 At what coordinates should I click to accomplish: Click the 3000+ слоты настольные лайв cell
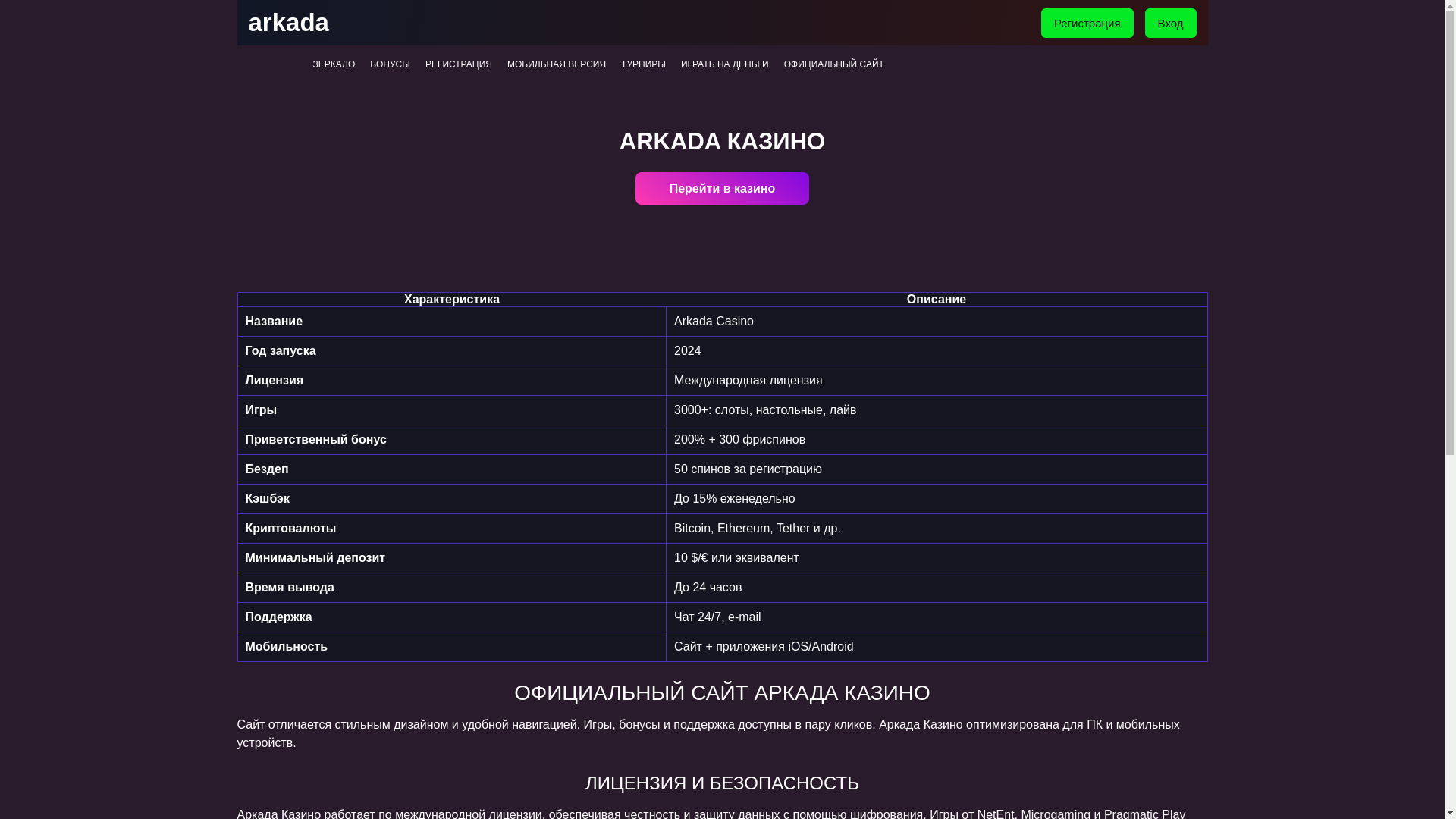pyautogui.click(x=936, y=410)
